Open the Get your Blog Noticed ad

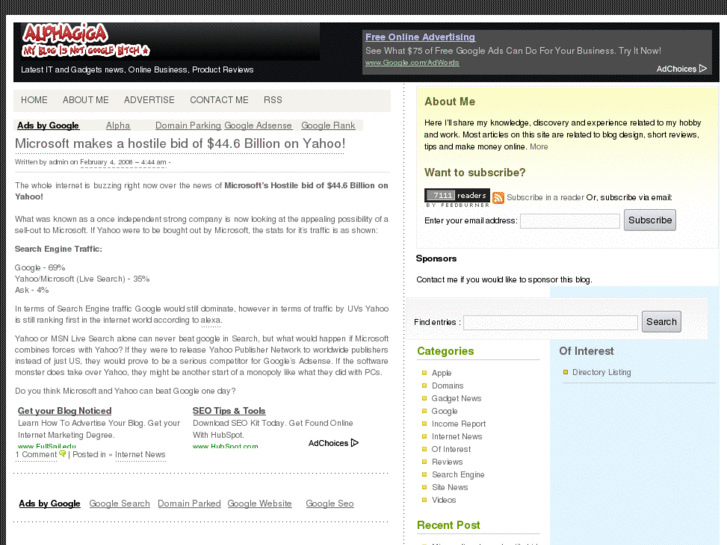pos(65,411)
